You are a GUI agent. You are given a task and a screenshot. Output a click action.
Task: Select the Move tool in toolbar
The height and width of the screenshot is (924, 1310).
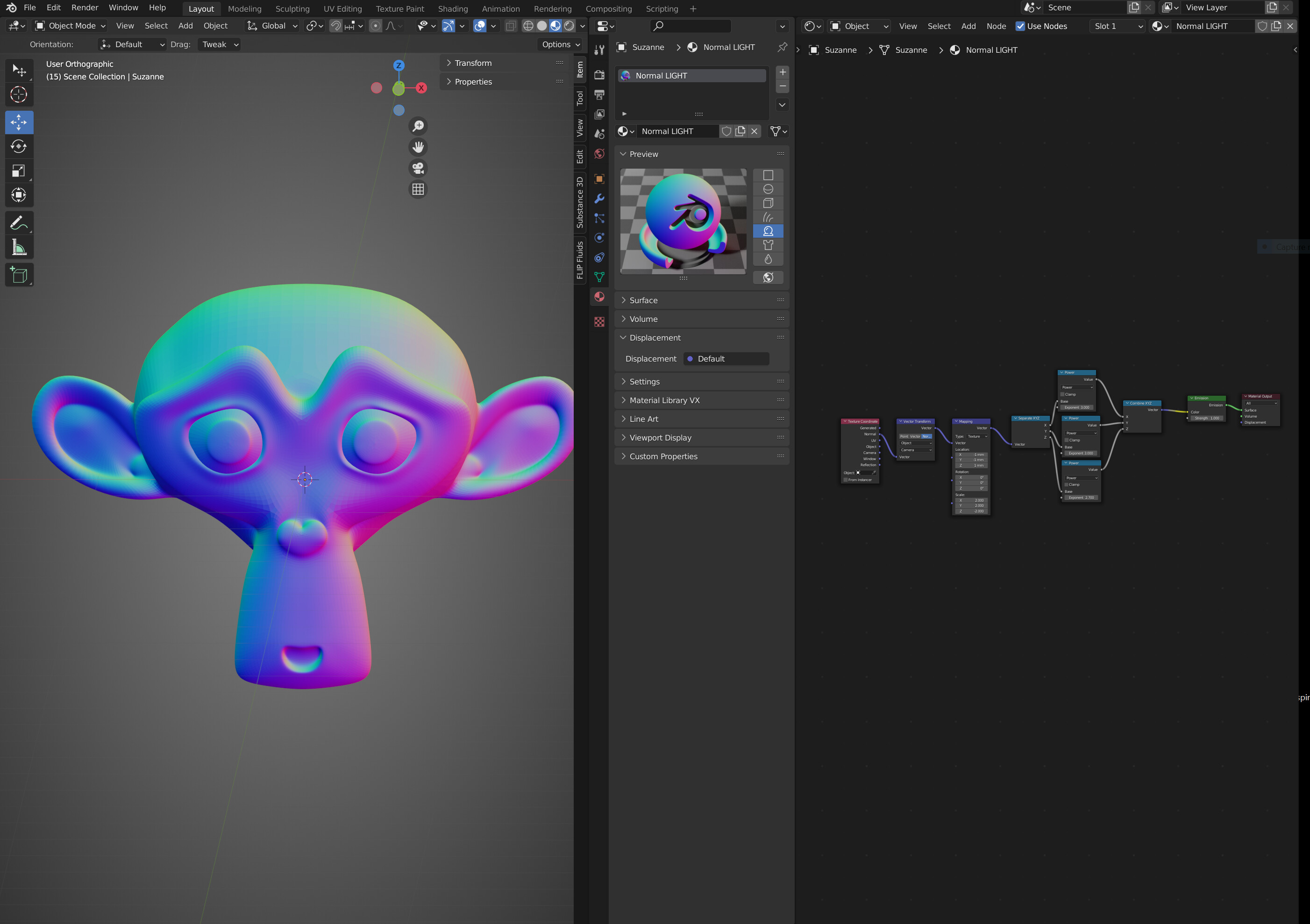tap(20, 121)
